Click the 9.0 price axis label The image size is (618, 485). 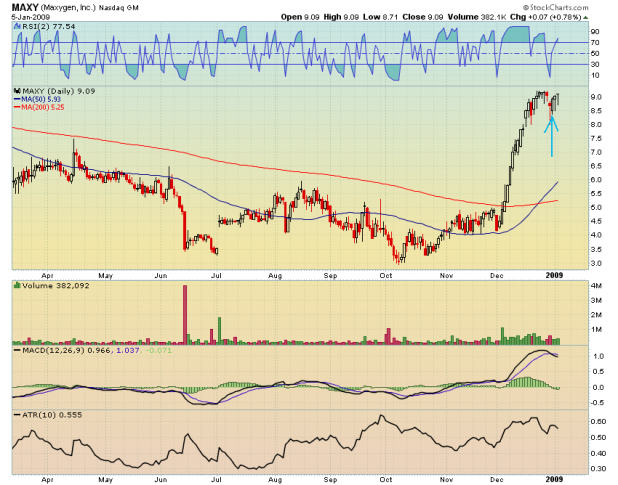(596, 97)
